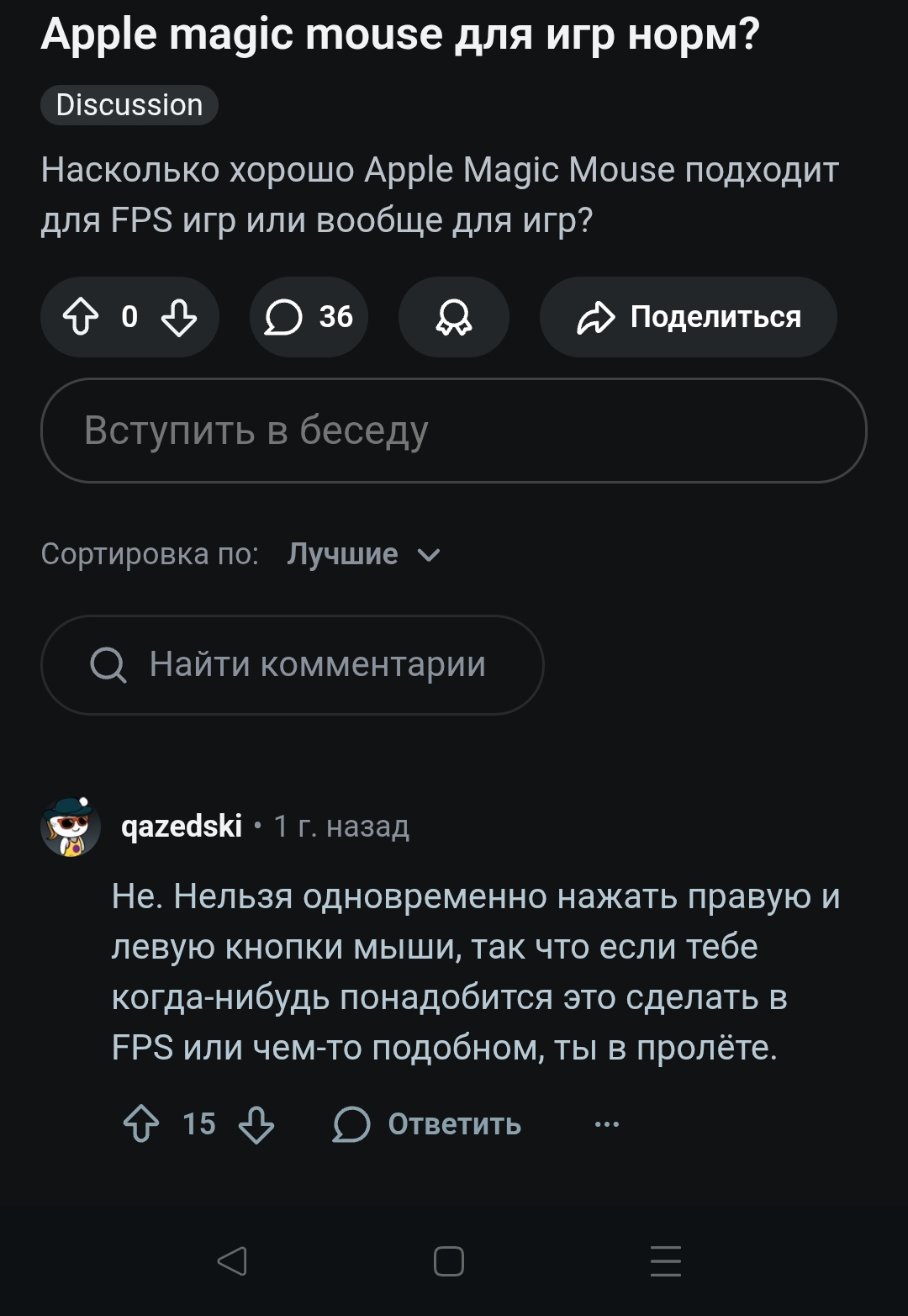Tap the magnifier icon in comment search
This screenshot has height=1316, width=908.
[108, 665]
